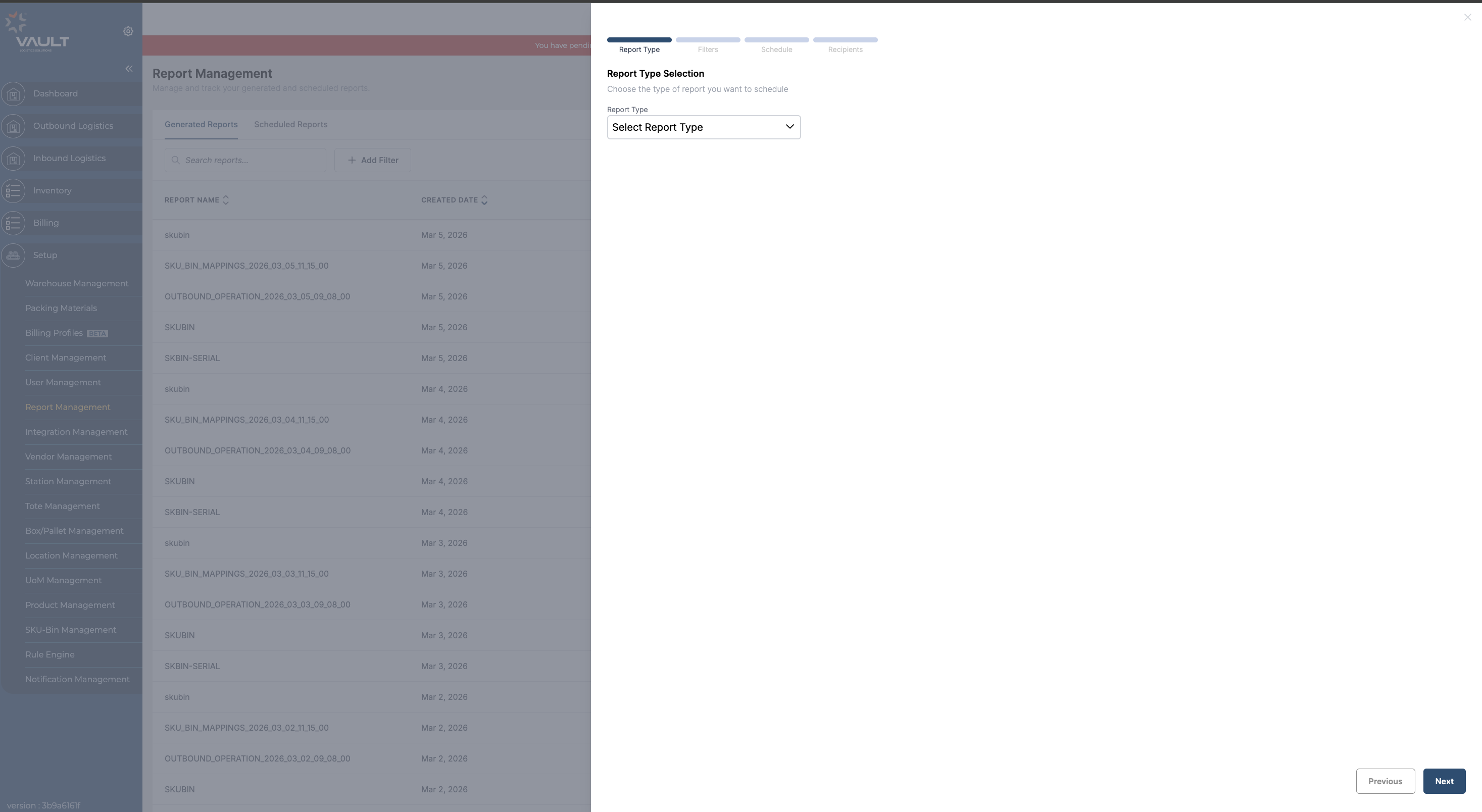Screen dimensions: 1482x812
Task: Close the schedule panel with the X icon
Action: coord(1467,17)
